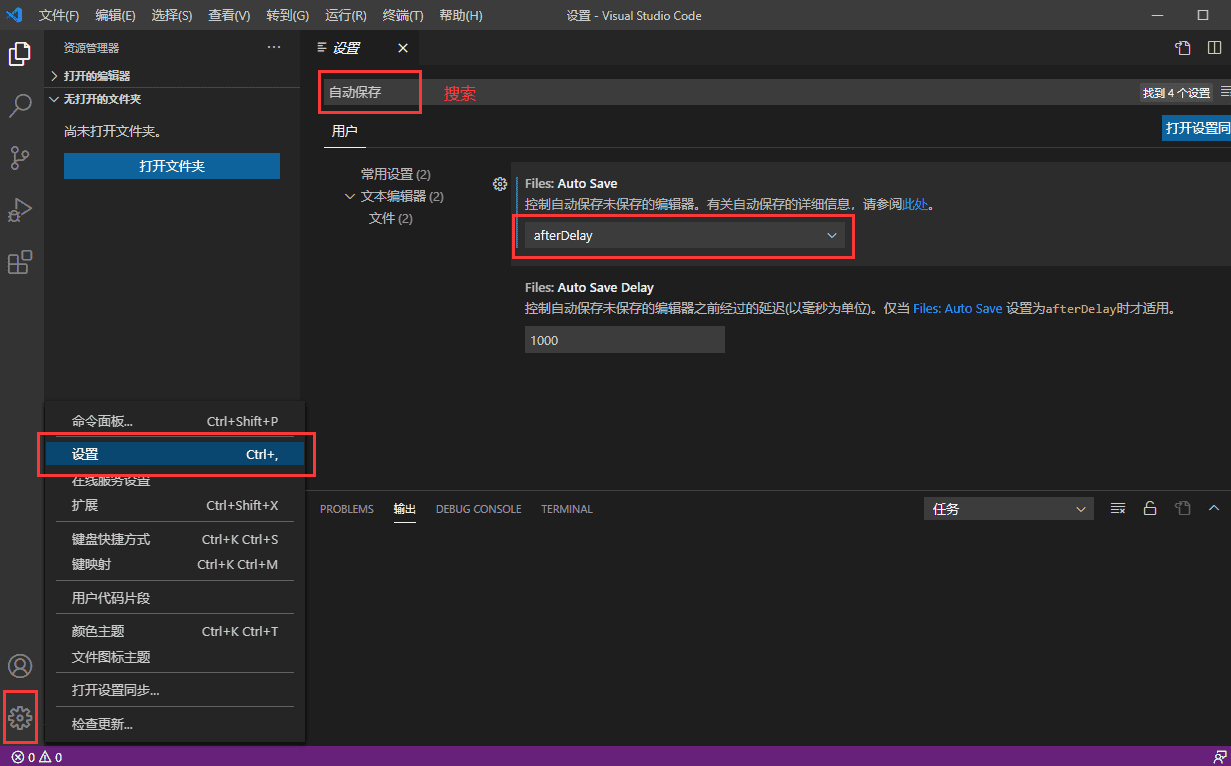Click the VS Code logo in title bar
The width and height of the screenshot is (1231, 766).
coord(15,15)
